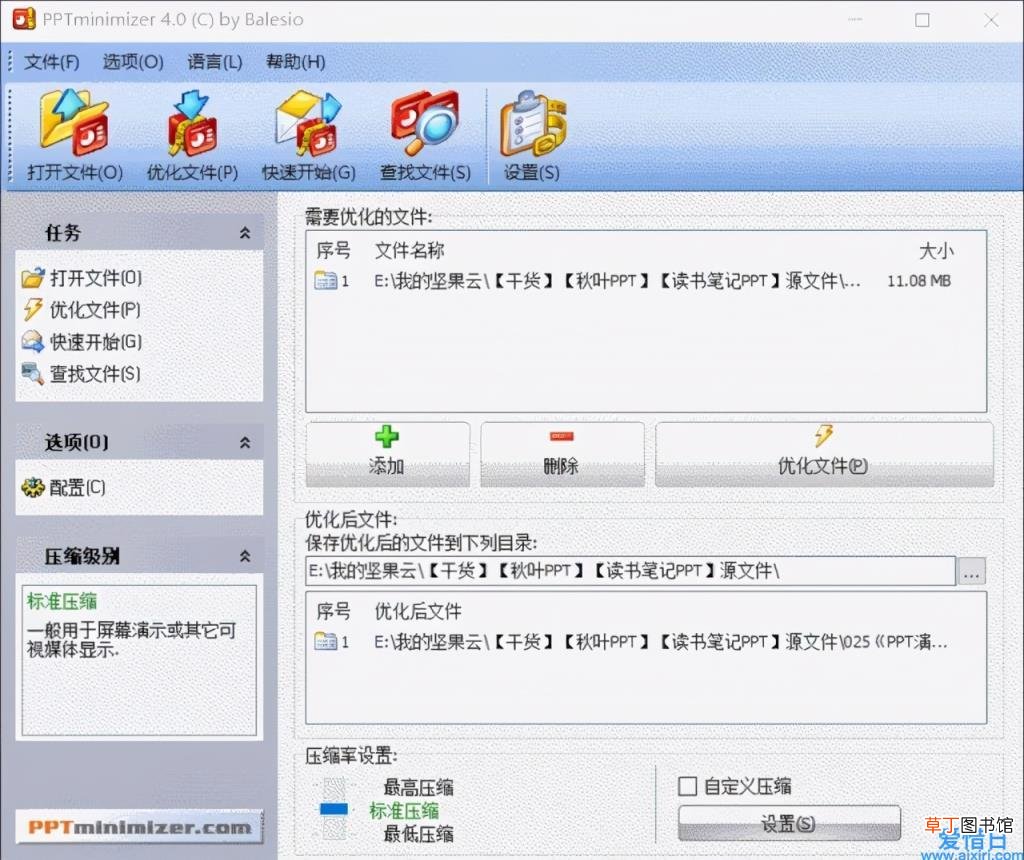
Task: Click the 打开文件(O) text in the task panel
Action: pyautogui.click(x=96, y=278)
